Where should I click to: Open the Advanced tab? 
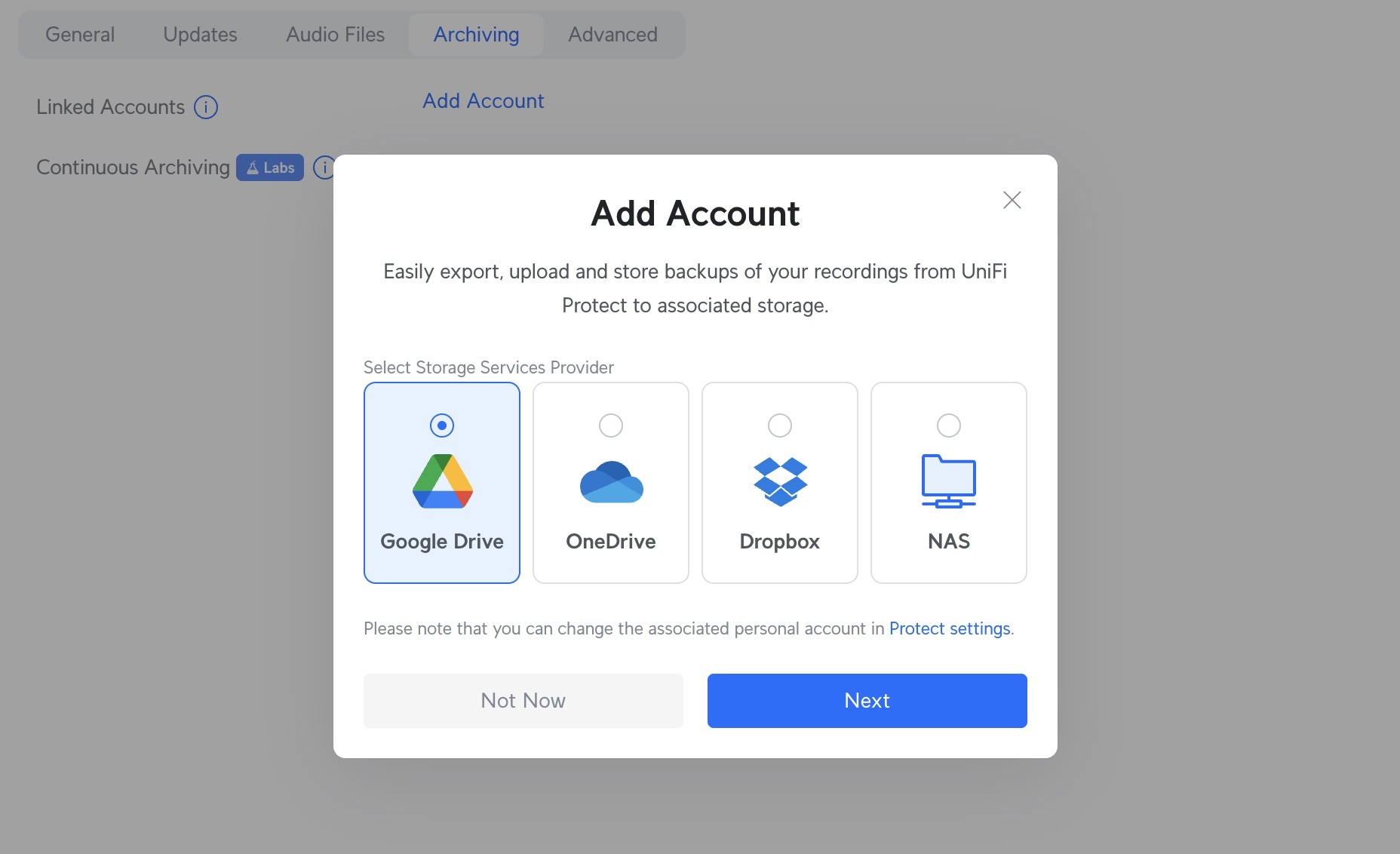click(612, 35)
